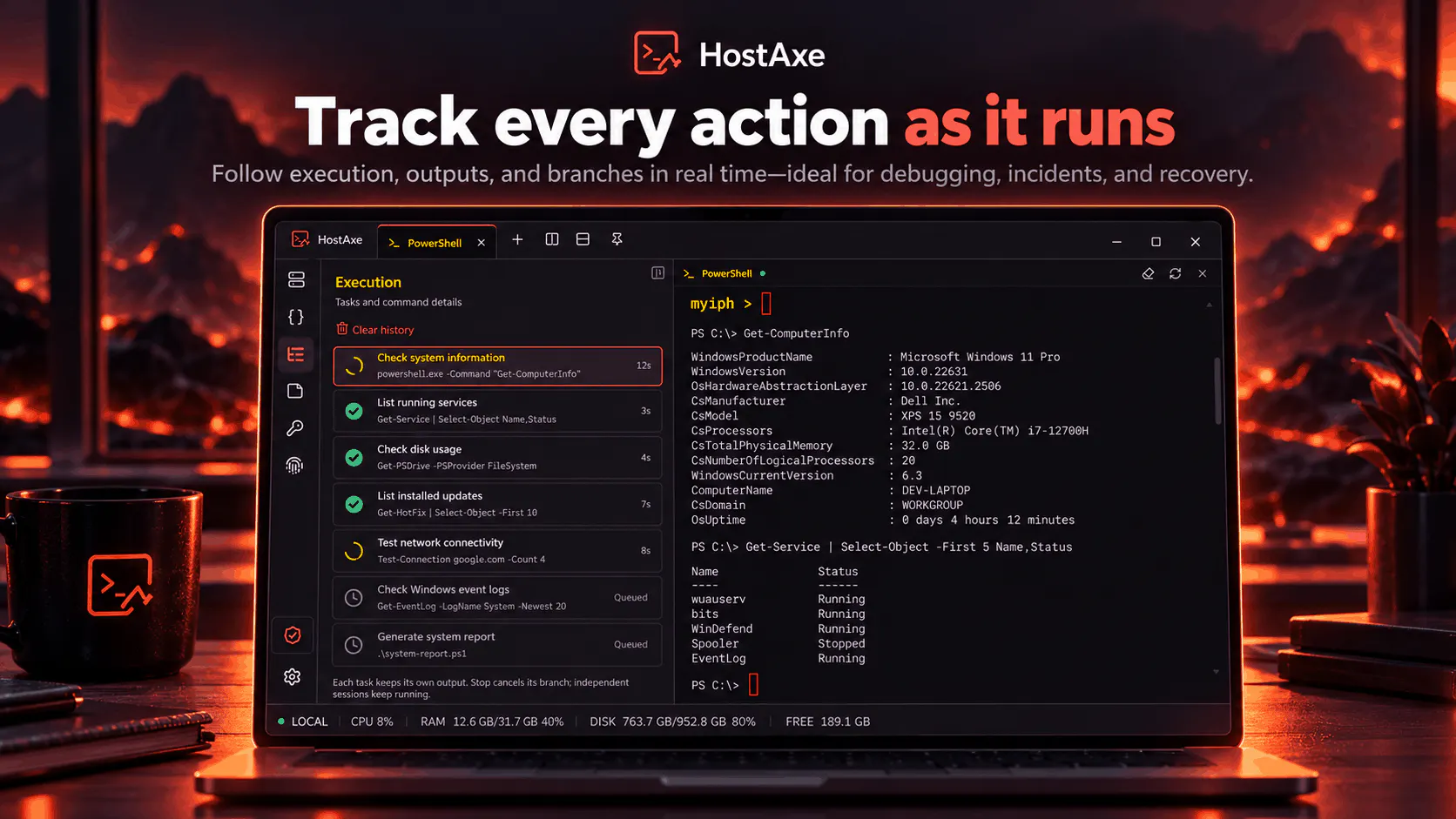The height and width of the screenshot is (819, 1456).
Task: Click the pin icon in title bar
Action: pyautogui.click(x=617, y=239)
